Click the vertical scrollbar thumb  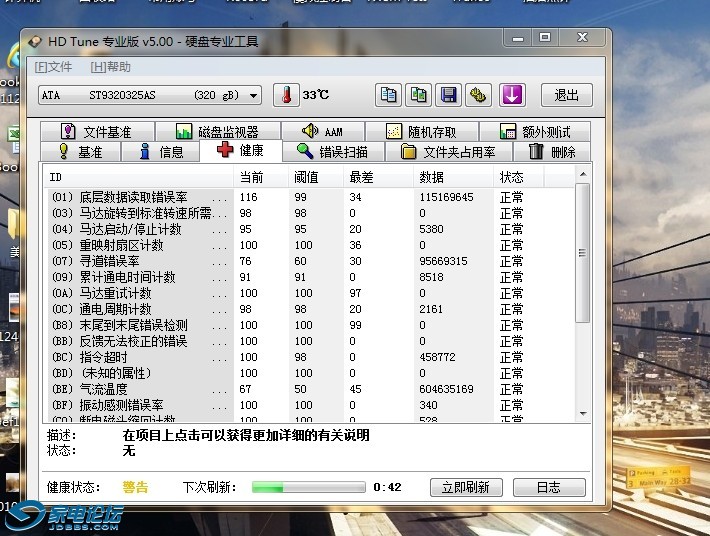(583, 253)
